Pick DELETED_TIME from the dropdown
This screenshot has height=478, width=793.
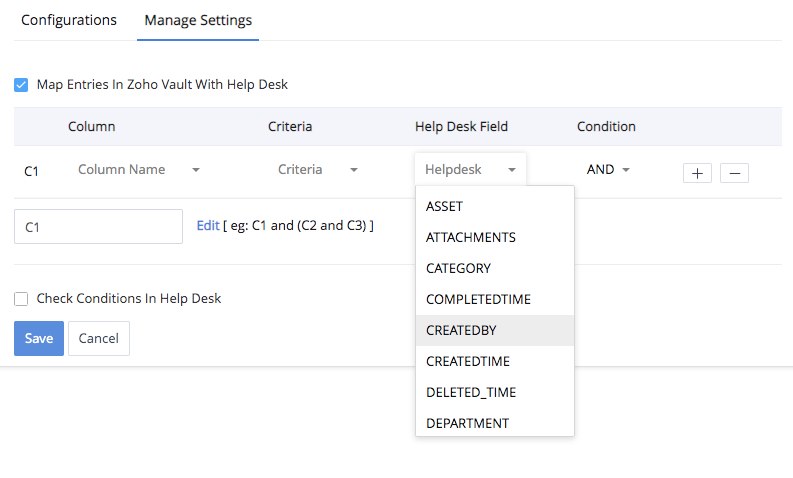click(471, 392)
